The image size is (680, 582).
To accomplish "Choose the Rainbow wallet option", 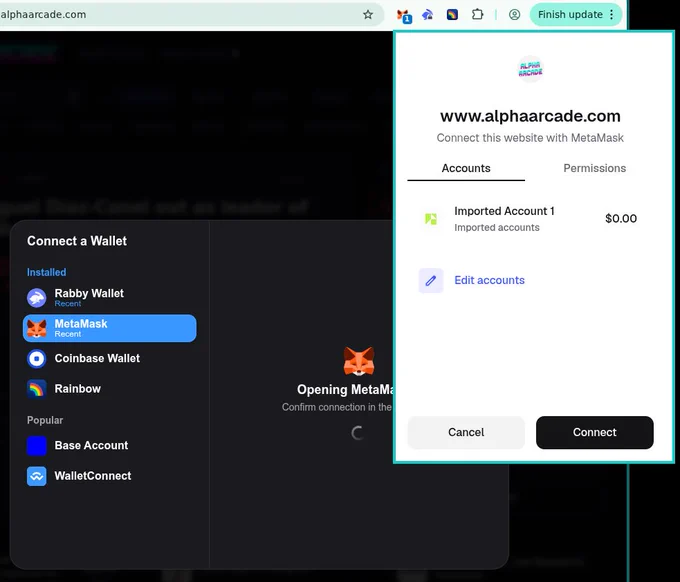I will [x=109, y=389].
